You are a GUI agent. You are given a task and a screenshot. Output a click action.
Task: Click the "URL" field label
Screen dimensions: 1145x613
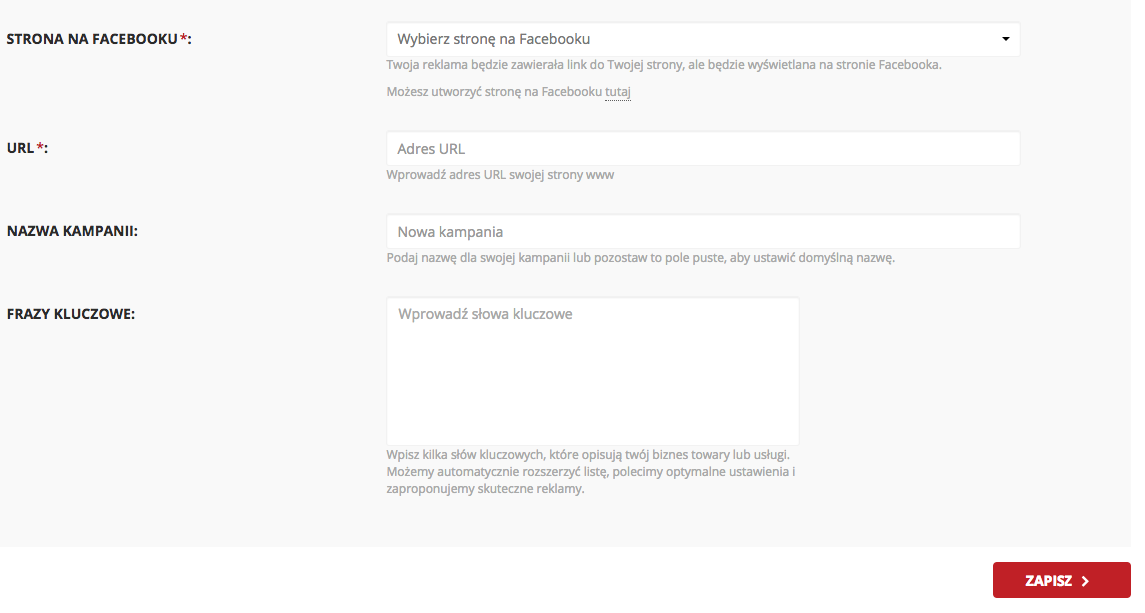[x=20, y=148]
